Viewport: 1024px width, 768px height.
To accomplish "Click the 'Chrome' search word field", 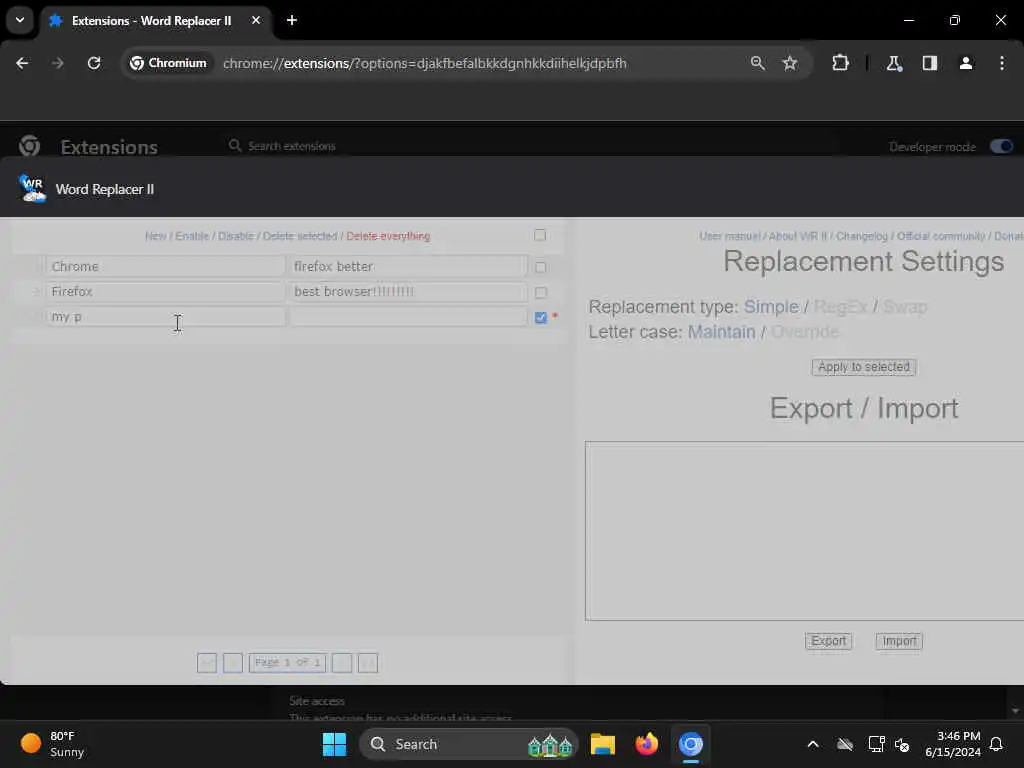I will coord(165,266).
